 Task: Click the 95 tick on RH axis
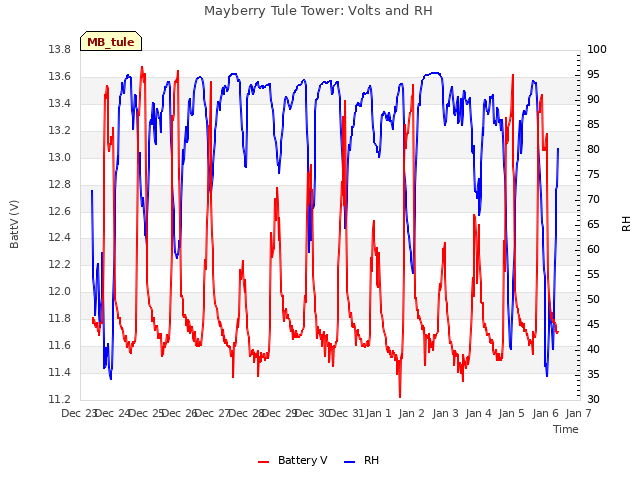coord(593,75)
